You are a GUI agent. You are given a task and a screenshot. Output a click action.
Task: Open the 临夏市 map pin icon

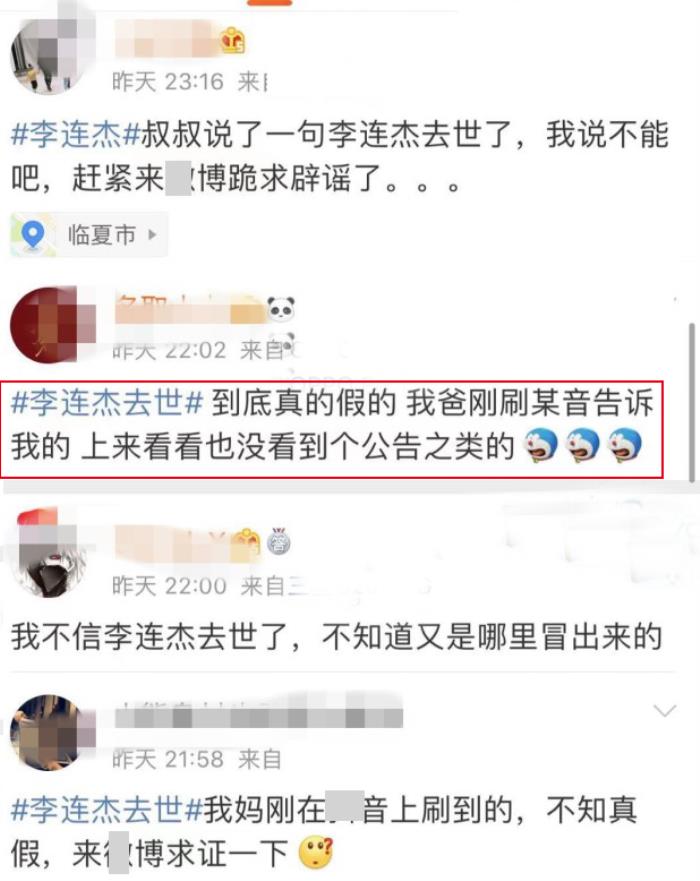pyautogui.click(x=33, y=234)
